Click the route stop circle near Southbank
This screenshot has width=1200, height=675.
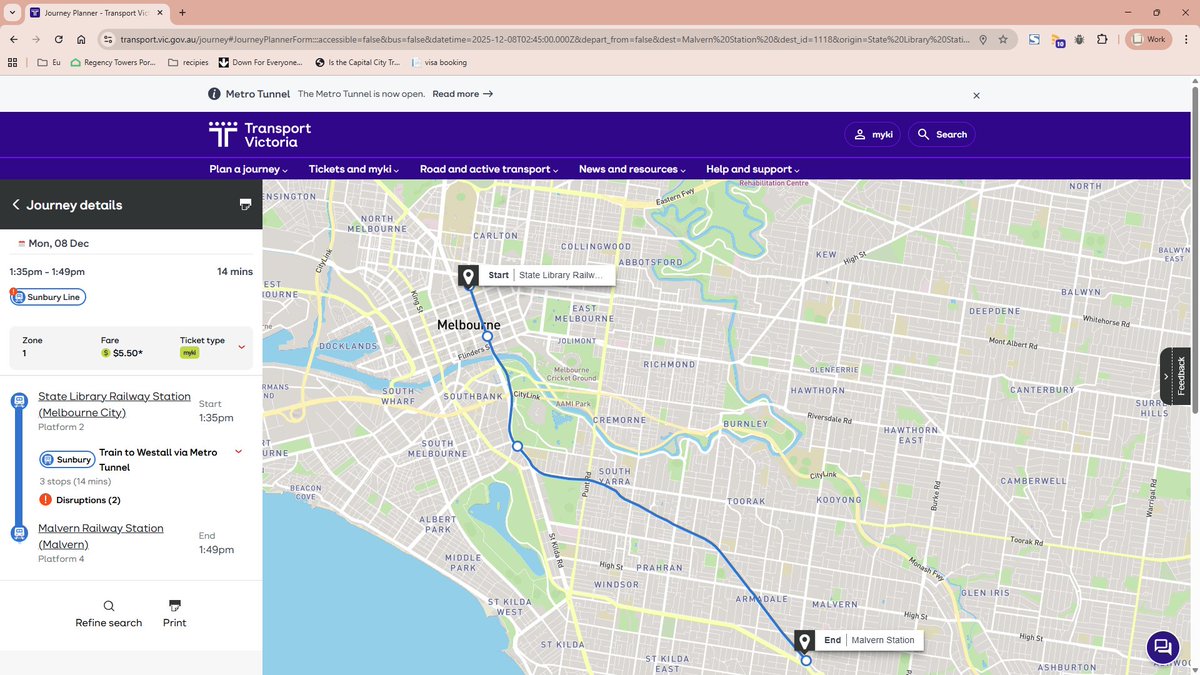click(517, 447)
